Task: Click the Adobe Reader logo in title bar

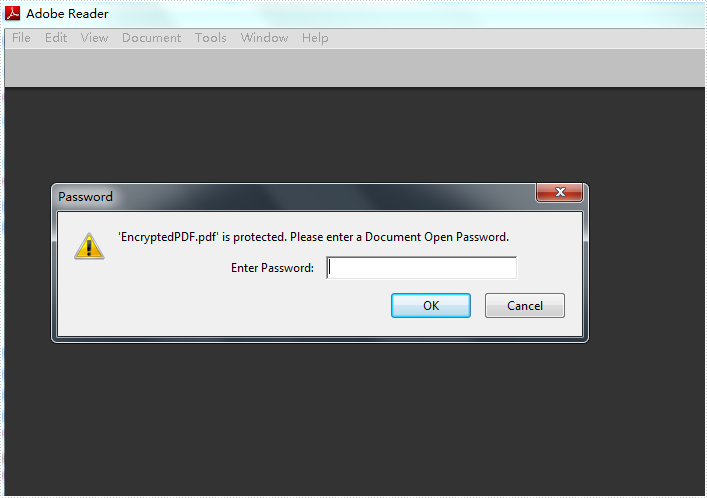Action: [x=13, y=14]
